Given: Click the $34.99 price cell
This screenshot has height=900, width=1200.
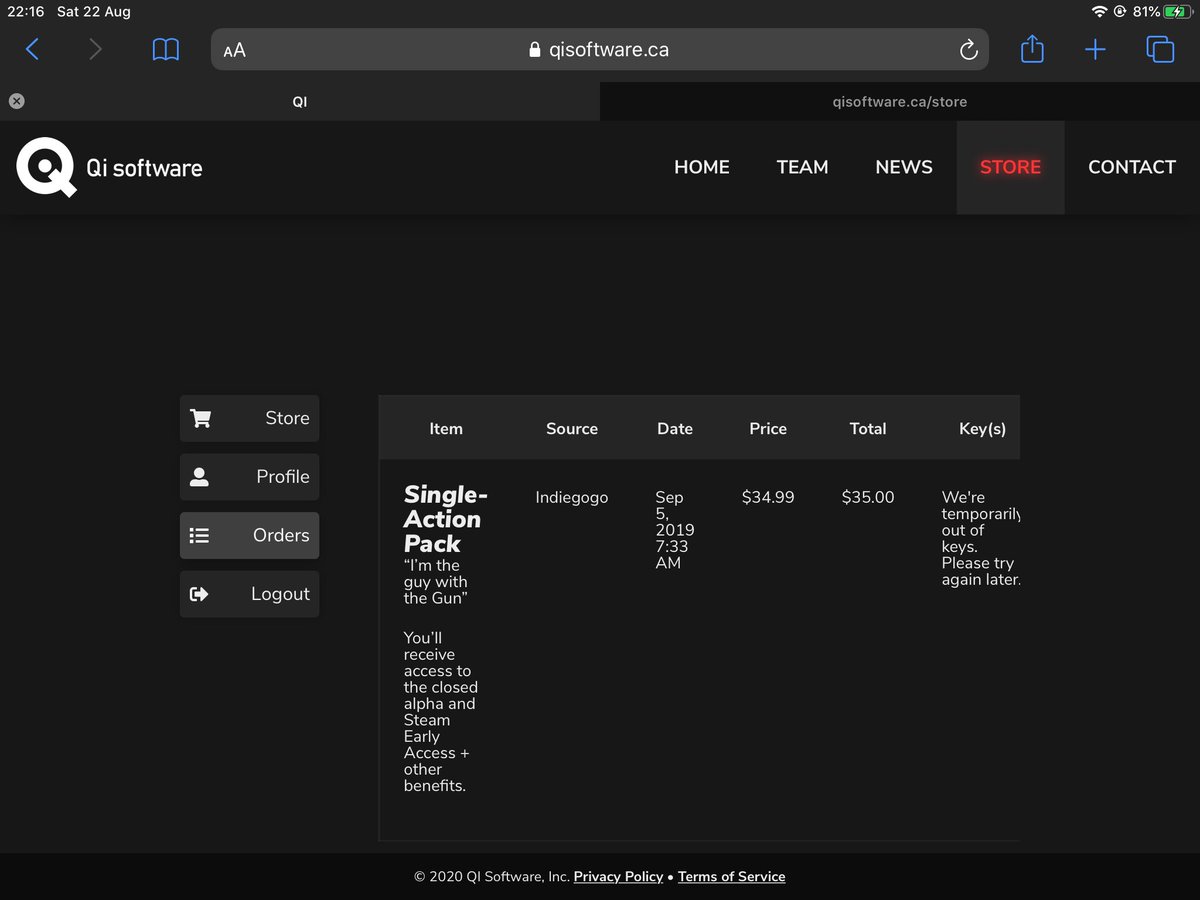Looking at the screenshot, I should click(x=768, y=497).
